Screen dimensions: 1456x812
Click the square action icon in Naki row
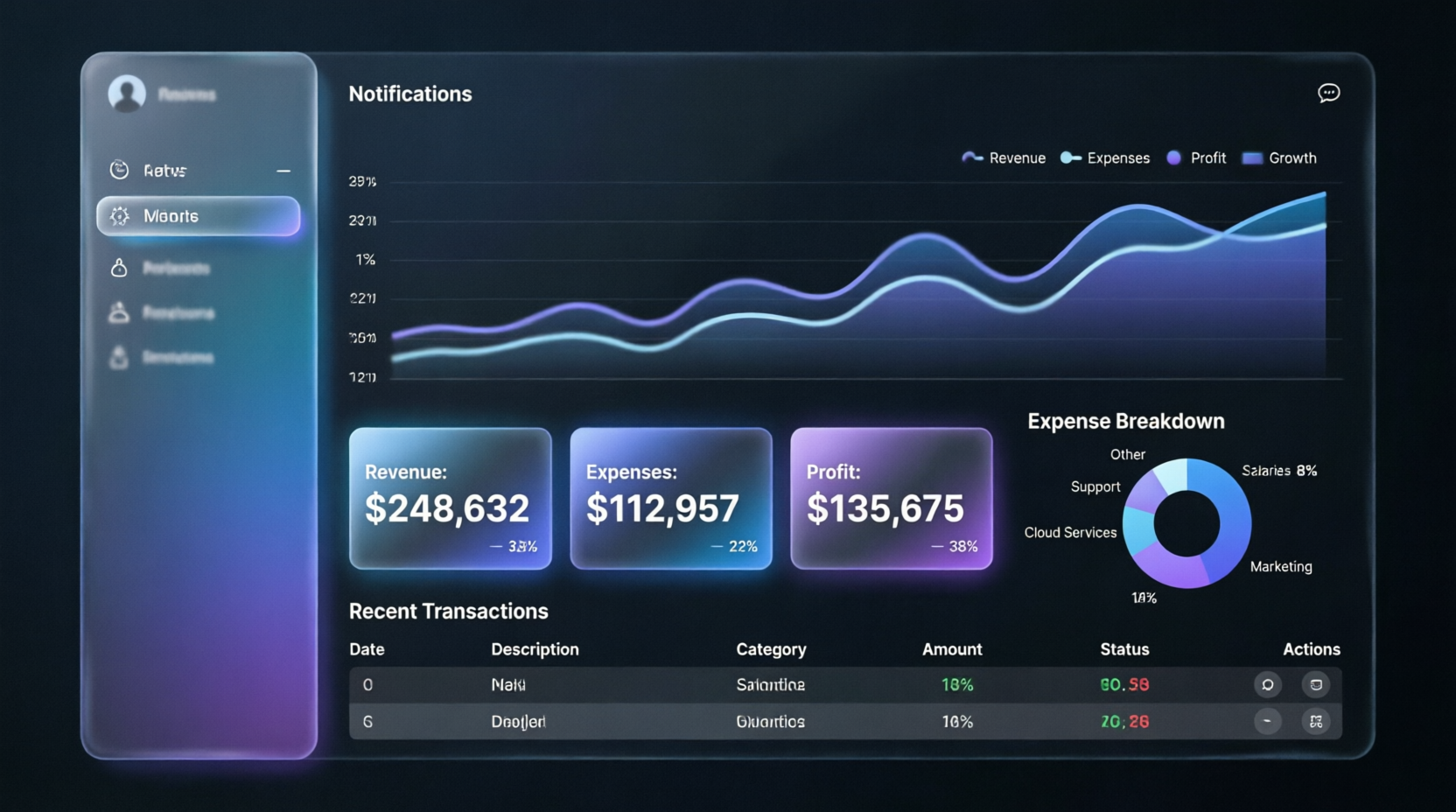click(x=1316, y=685)
